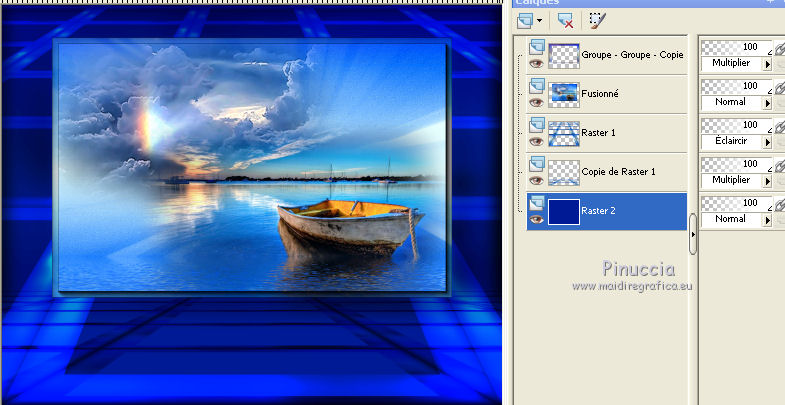Toggle the link icon of Raster 1

click(x=779, y=127)
